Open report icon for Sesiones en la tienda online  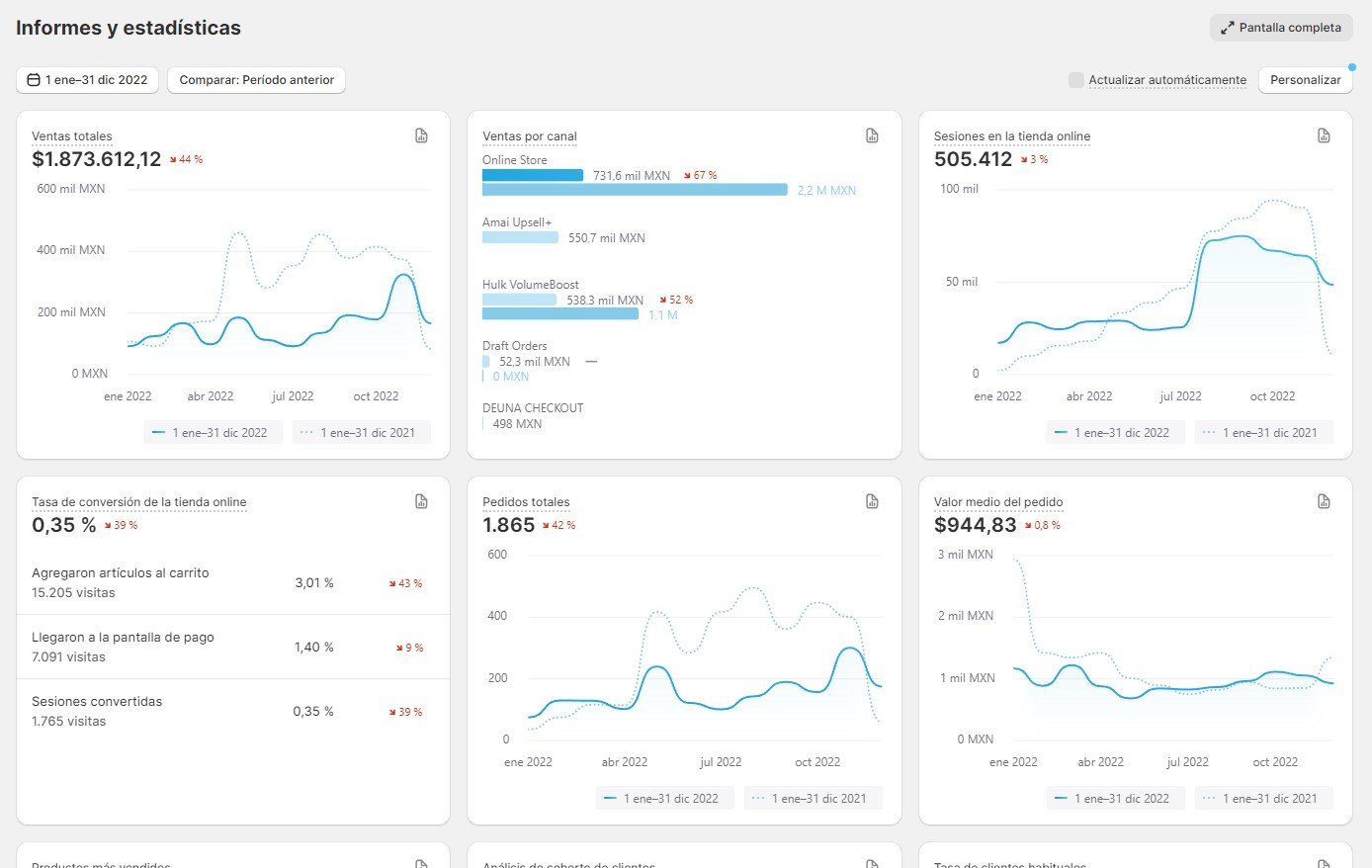coord(1324,136)
